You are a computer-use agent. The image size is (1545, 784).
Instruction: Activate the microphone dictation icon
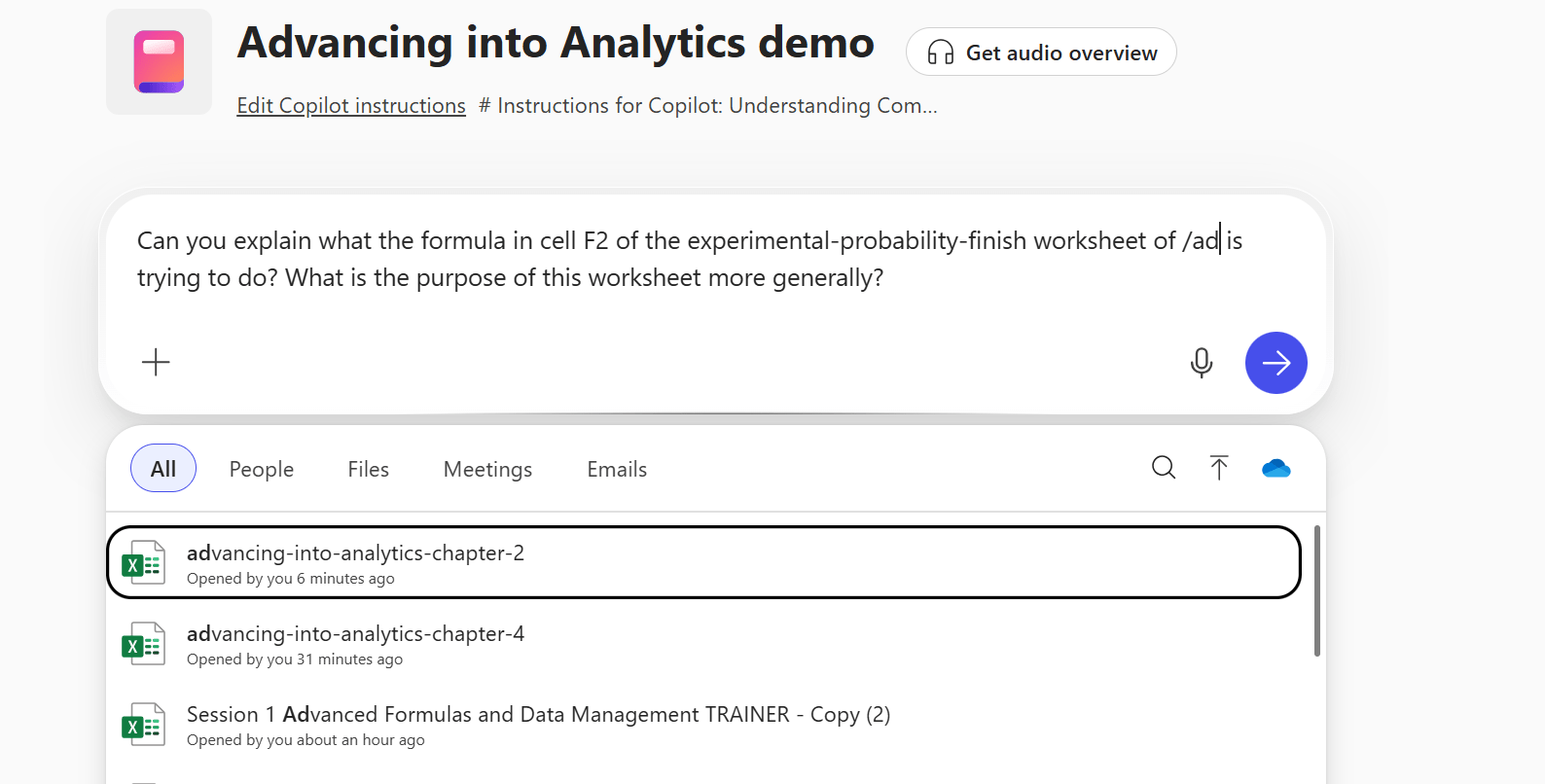click(1202, 363)
